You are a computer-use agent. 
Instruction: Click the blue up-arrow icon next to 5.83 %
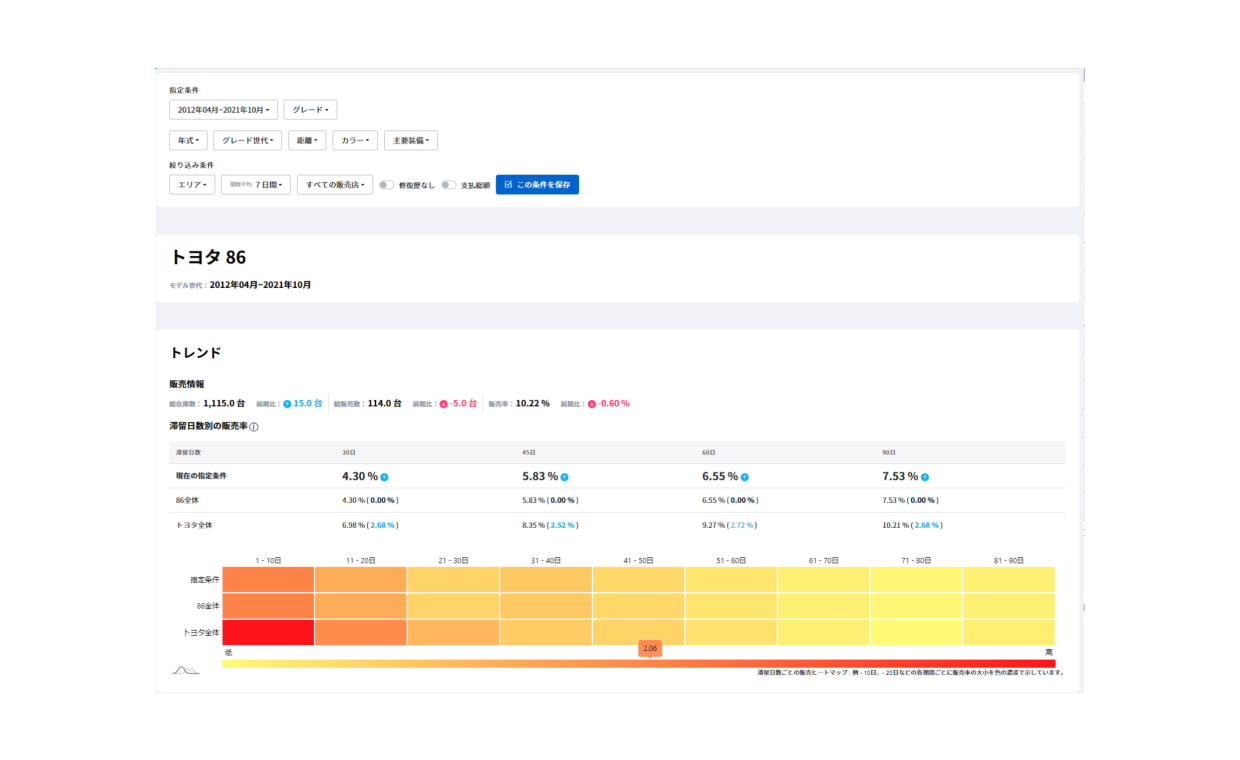click(x=564, y=477)
